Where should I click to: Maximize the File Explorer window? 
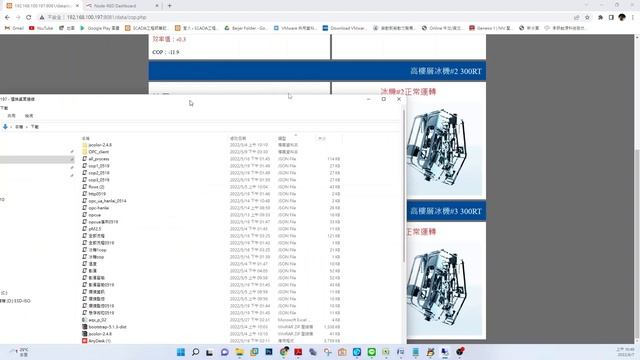click(x=384, y=99)
